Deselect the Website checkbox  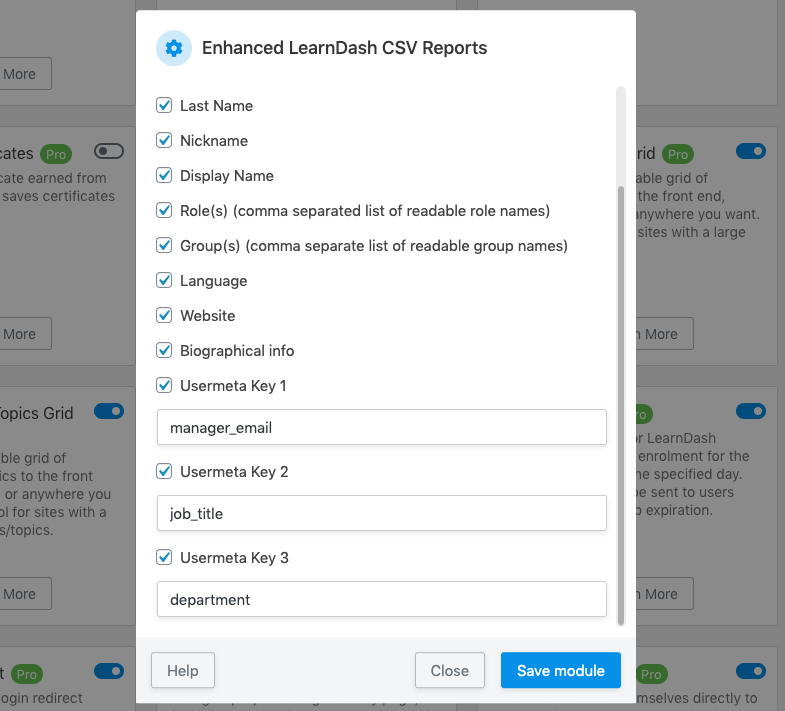click(x=165, y=315)
